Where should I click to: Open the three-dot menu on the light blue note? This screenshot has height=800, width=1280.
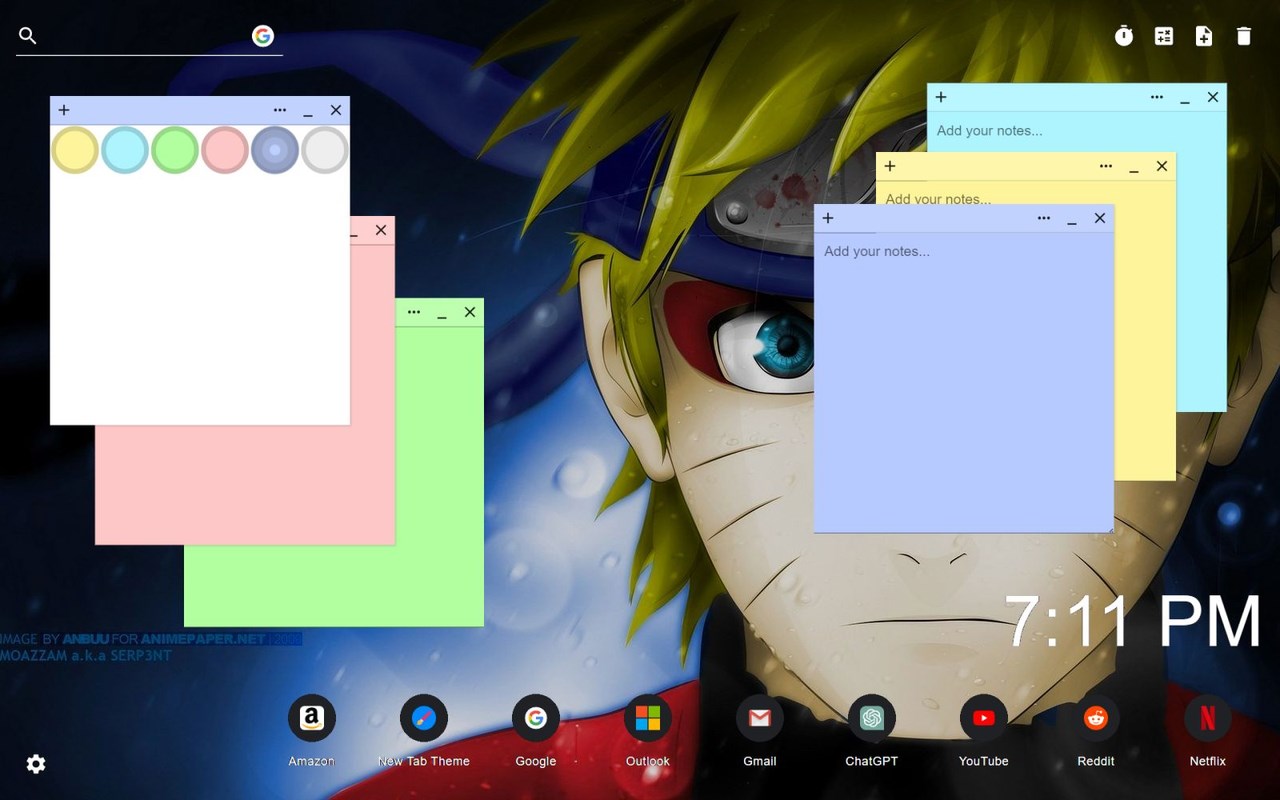tap(1157, 97)
